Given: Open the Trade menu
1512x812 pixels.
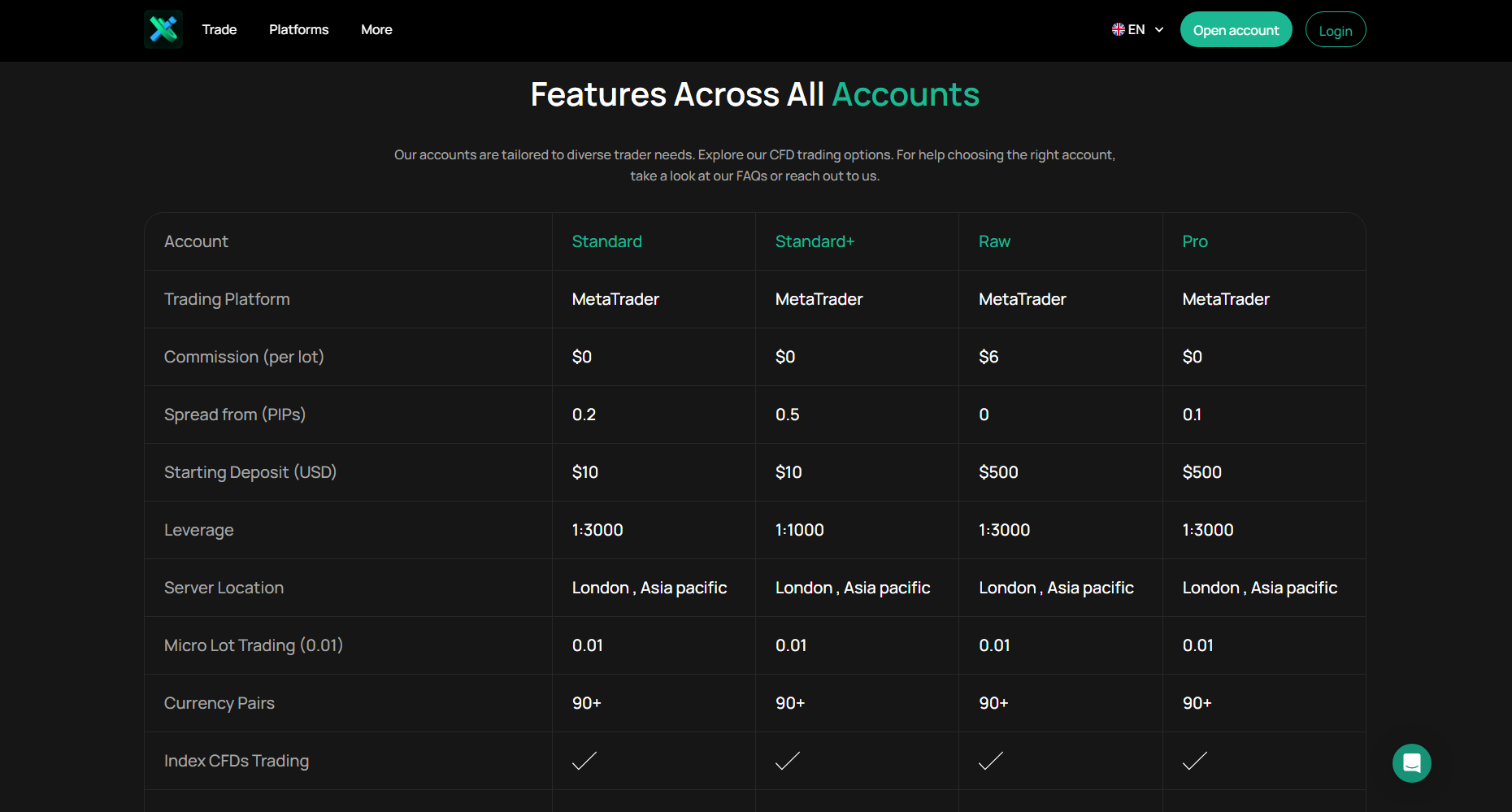Looking at the screenshot, I should [219, 29].
